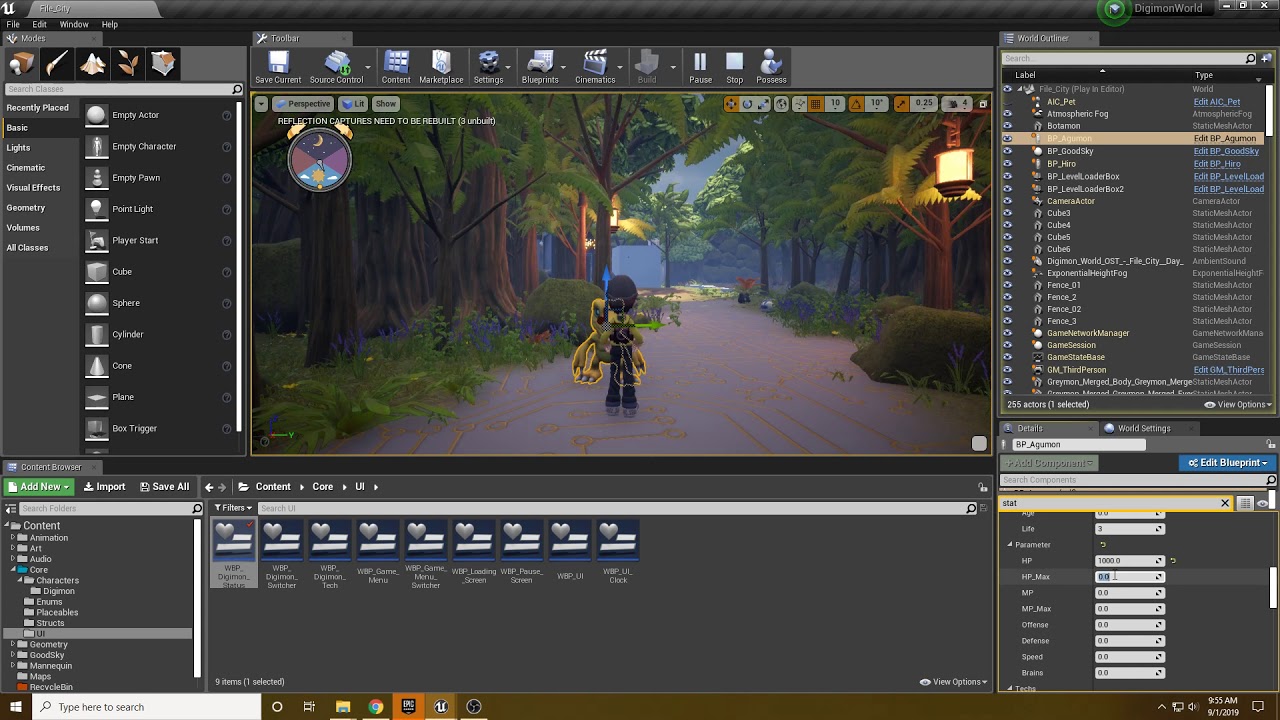The height and width of the screenshot is (720, 1280).
Task: Maximize the viewport with corner icon
Action: (982, 104)
